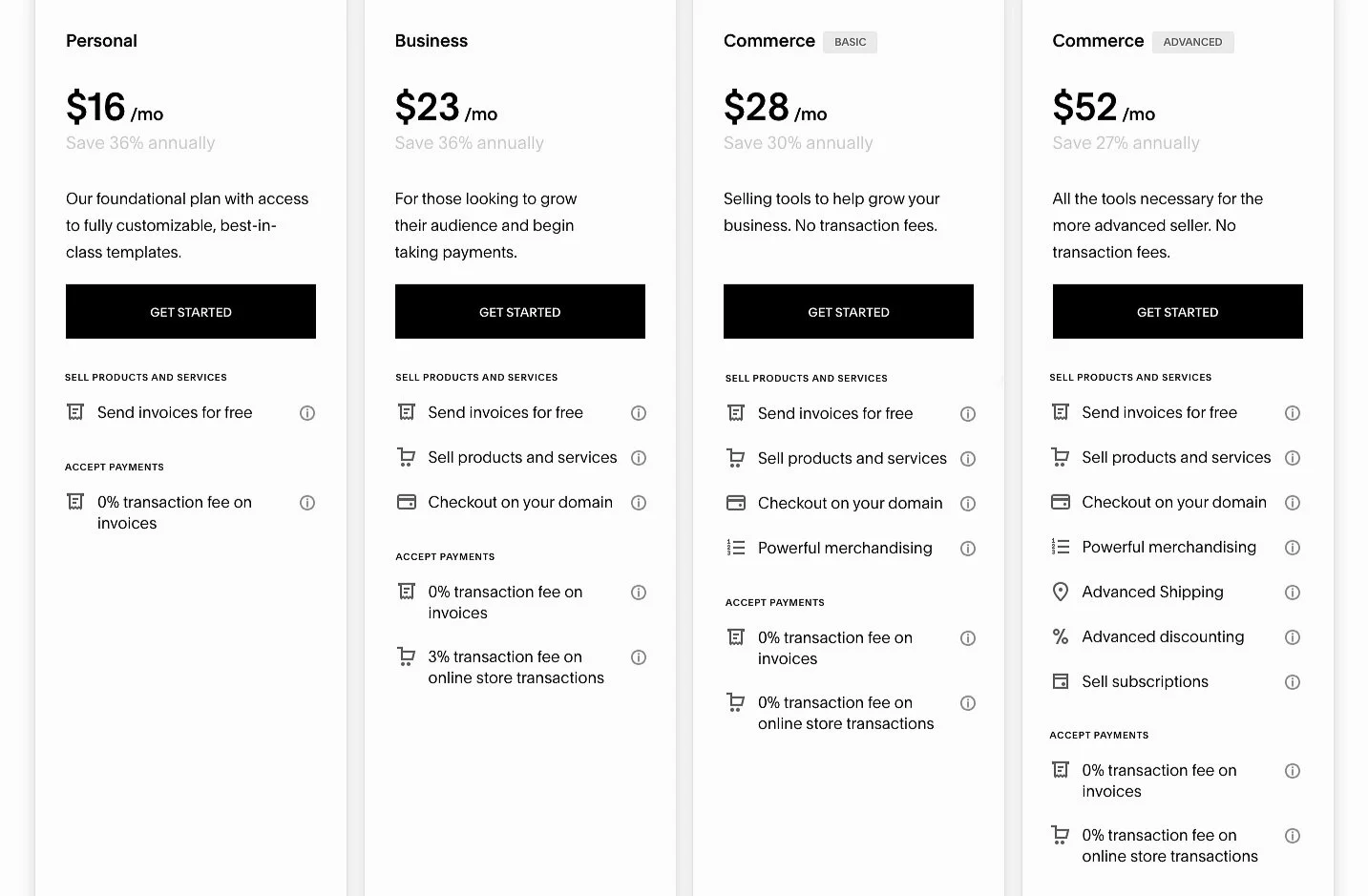Click the Advanced Shipping location pin icon

coord(1060,592)
